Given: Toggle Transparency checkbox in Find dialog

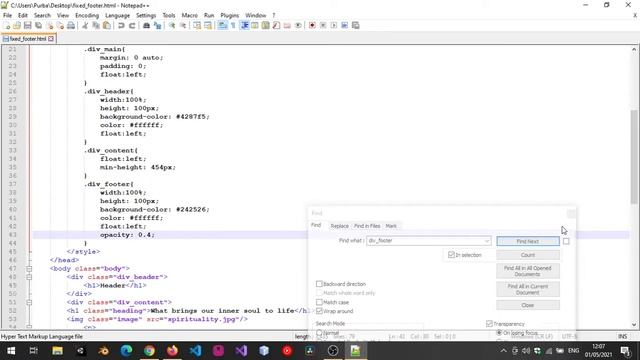Looking at the screenshot, I should coord(489,324).
